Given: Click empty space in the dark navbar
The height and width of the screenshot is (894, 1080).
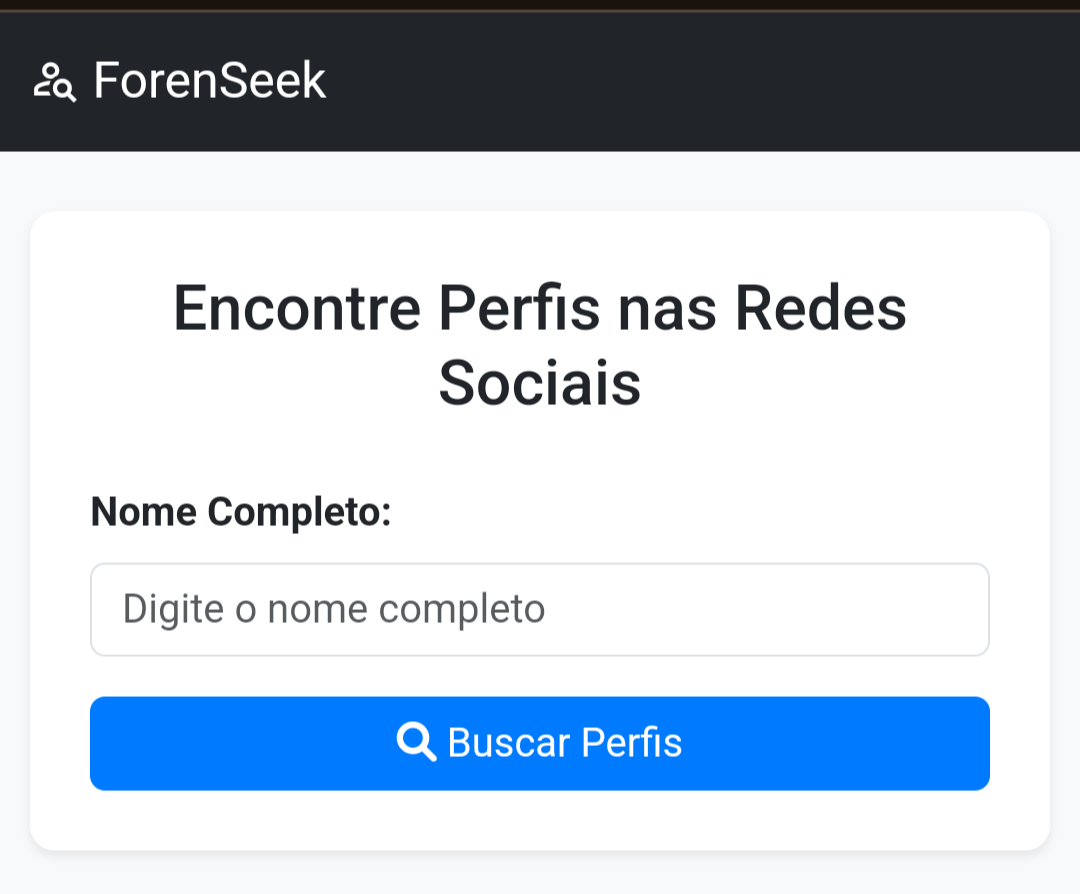Looking at the screenshot, I should [x=700, y=82].
